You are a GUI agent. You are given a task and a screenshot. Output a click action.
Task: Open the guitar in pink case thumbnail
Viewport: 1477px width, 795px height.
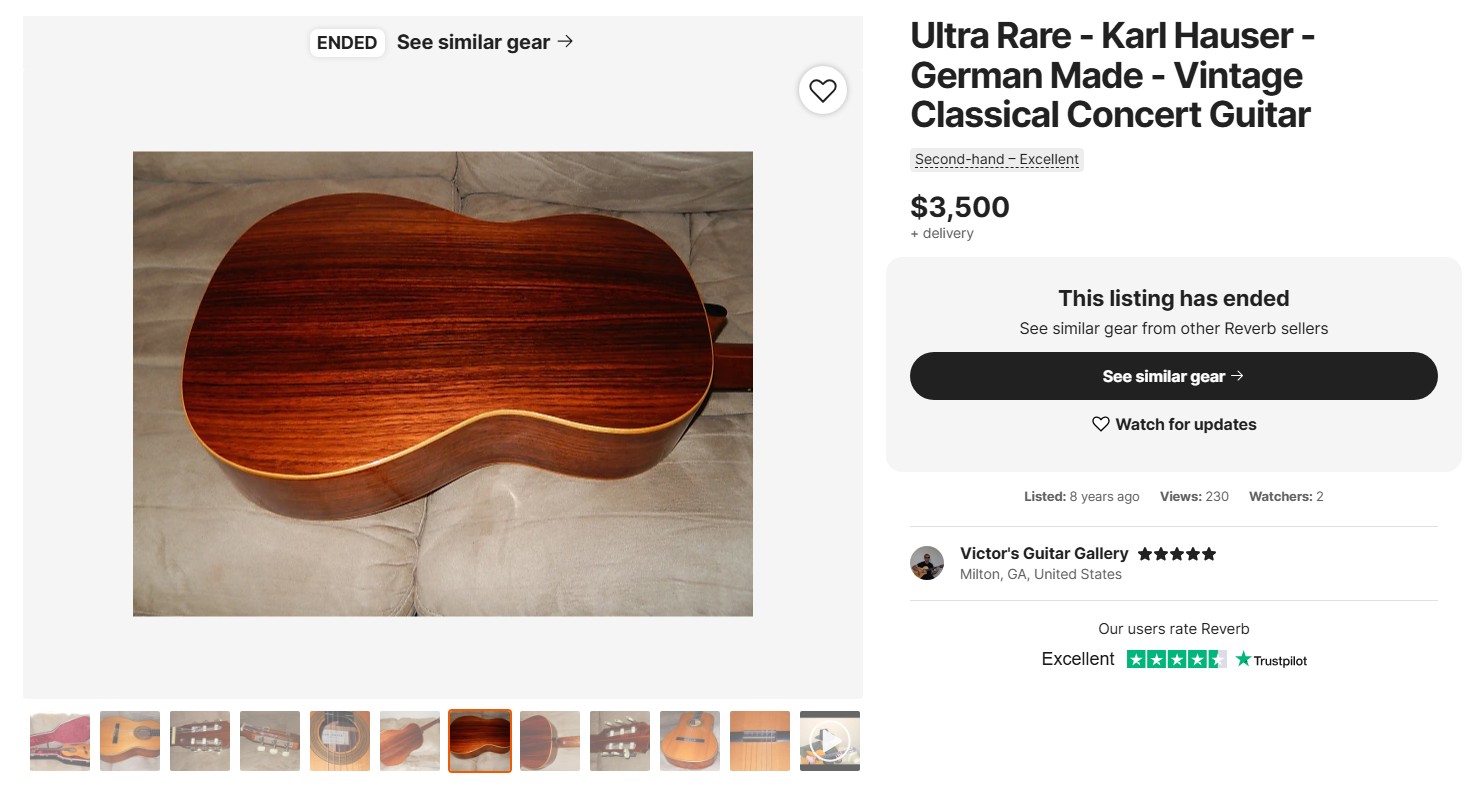[60, 741]
